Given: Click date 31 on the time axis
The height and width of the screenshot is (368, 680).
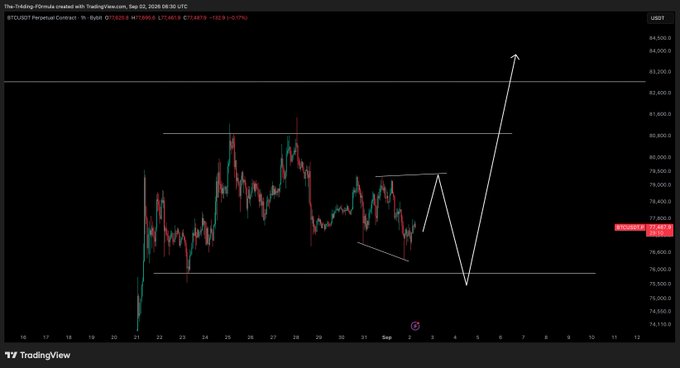Looking at the screenshot, I should pyautogui.click(x=364, y=337).
